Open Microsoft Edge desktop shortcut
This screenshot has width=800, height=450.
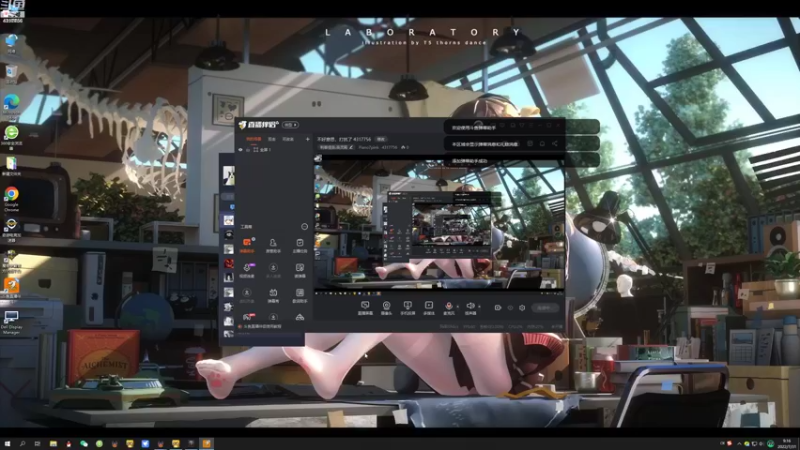pos(11,106)
